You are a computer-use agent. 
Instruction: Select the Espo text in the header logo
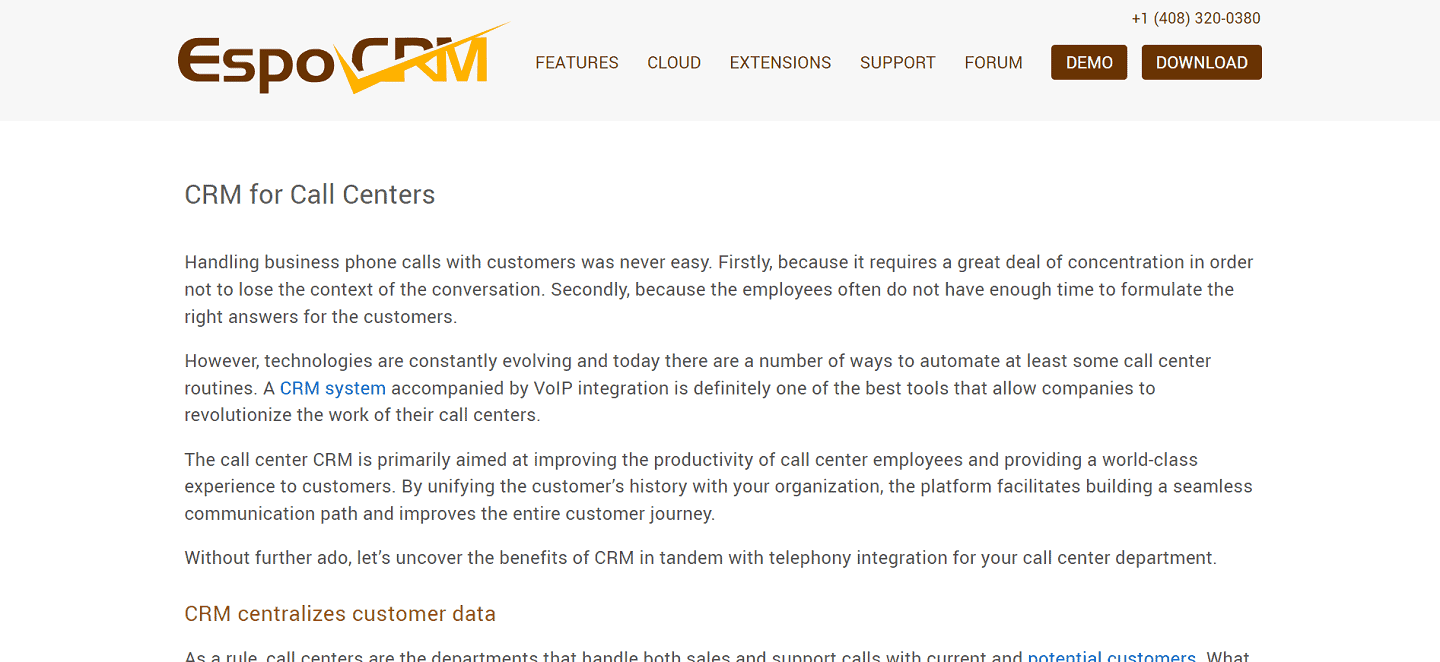tap(253, 60)
